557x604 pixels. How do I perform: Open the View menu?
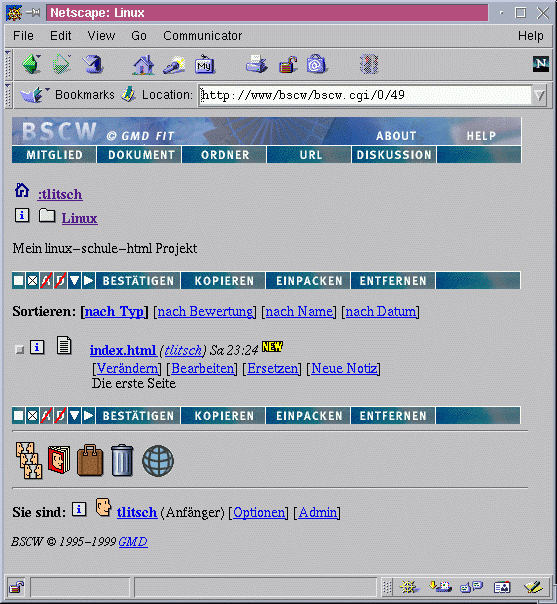click(101, 36)
